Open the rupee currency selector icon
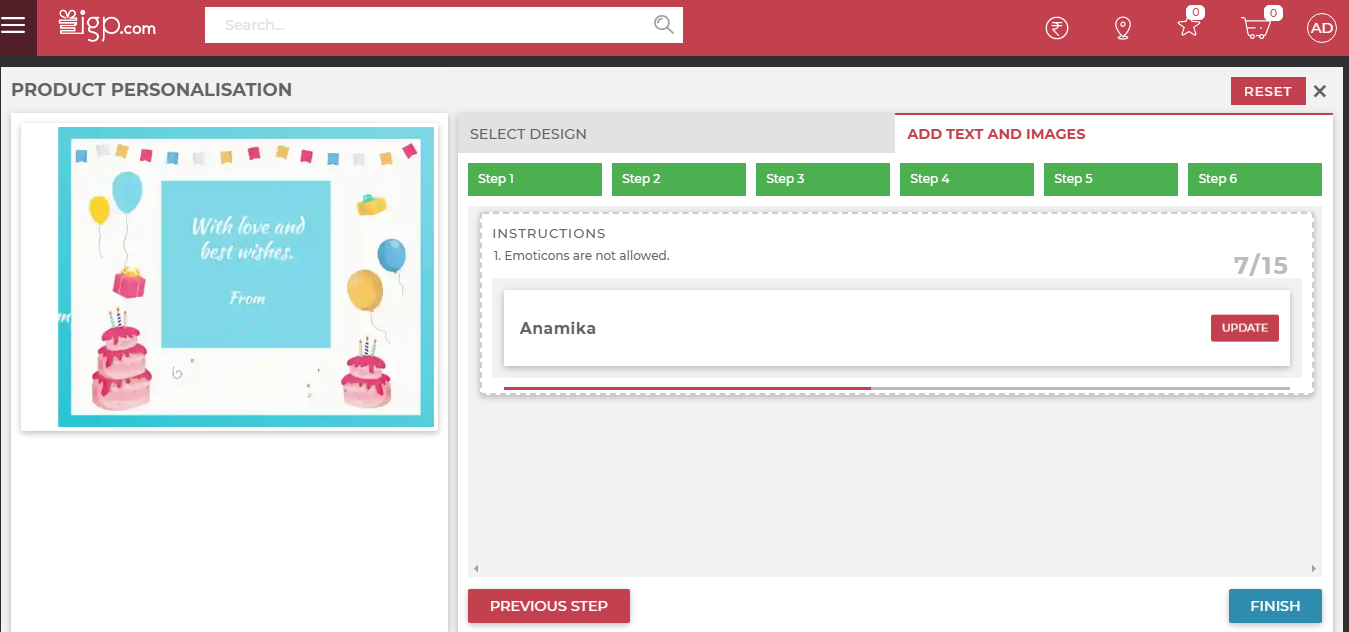Image resolution: width=1349 pixels, height=632 pixels. tap(1056, 28)
